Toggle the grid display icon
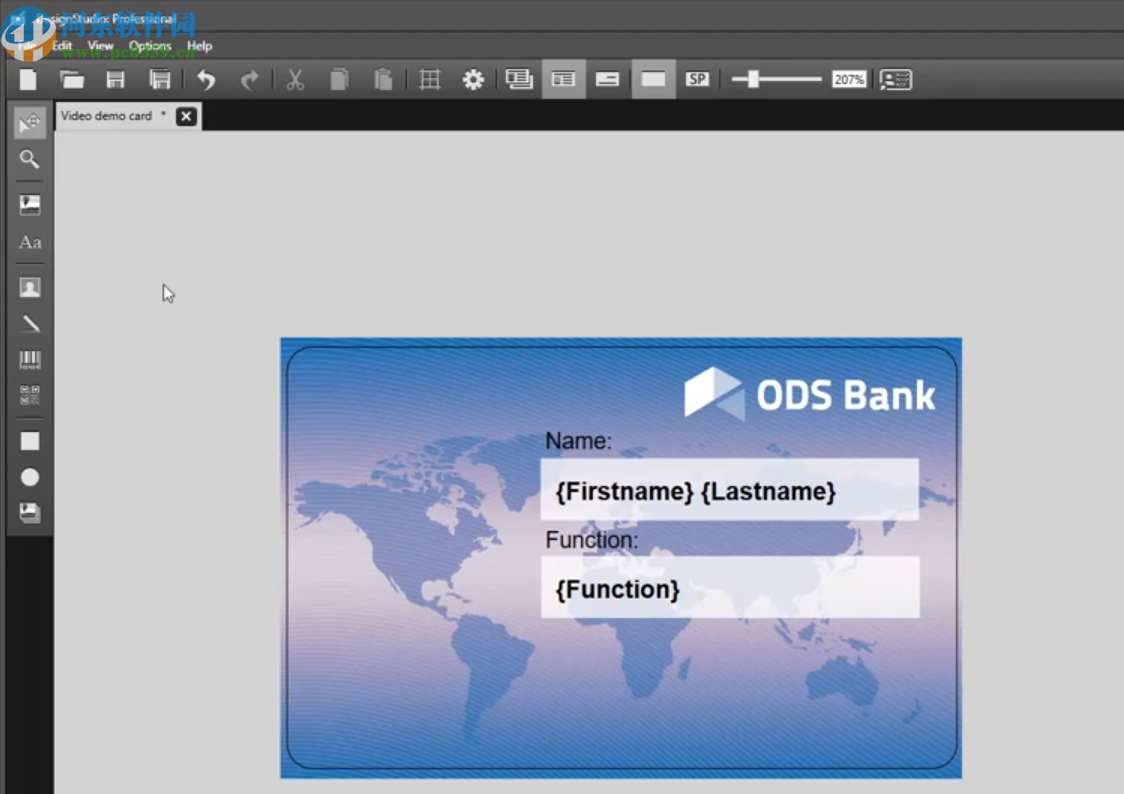Viewport: 1124px width, 794px height. click(x=429, y=80)
